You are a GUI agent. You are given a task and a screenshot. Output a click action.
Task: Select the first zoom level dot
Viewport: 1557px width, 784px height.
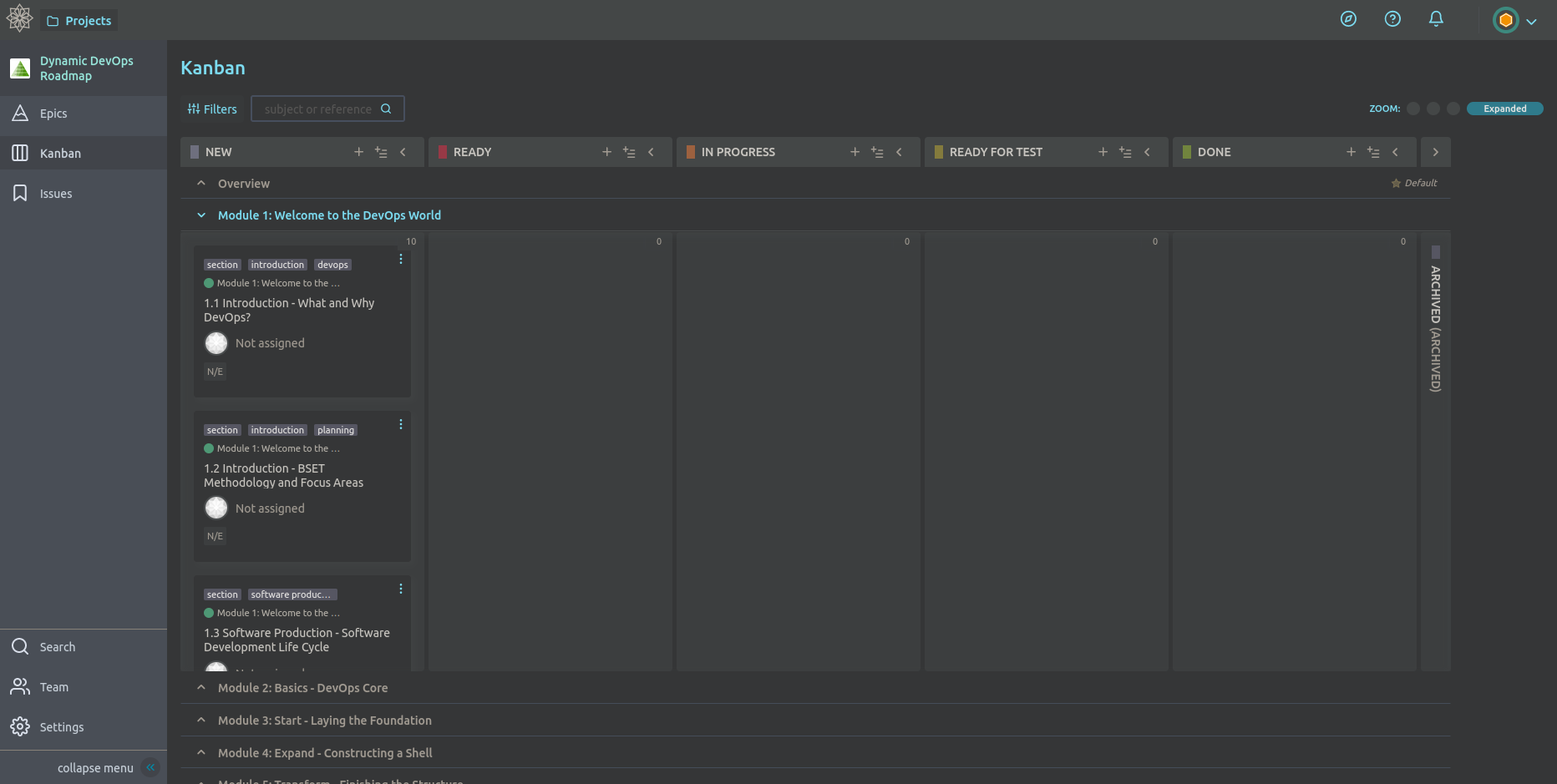pyautogui.click(x=1413, y=109)
